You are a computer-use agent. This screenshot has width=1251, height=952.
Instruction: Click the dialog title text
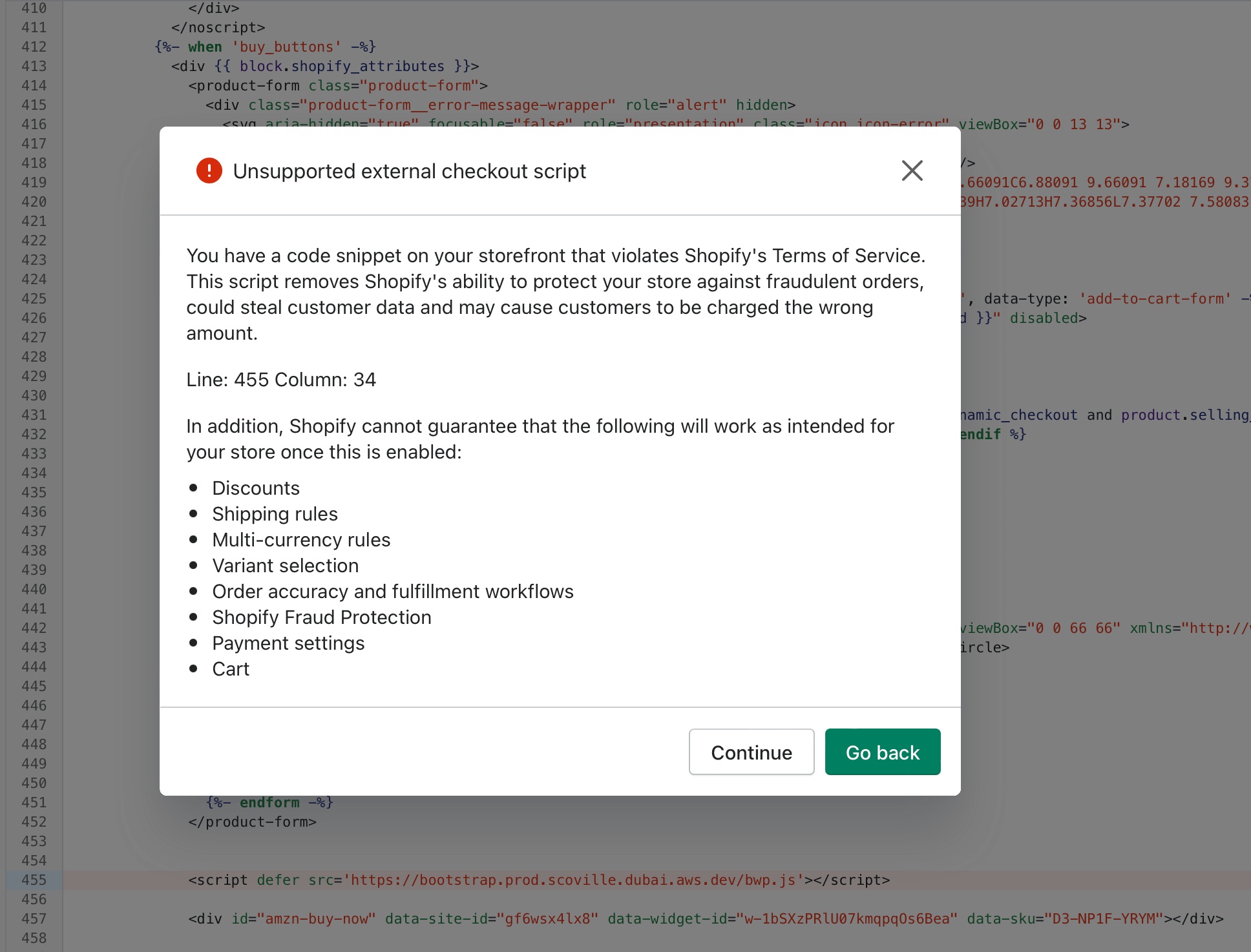click(409, 171)
